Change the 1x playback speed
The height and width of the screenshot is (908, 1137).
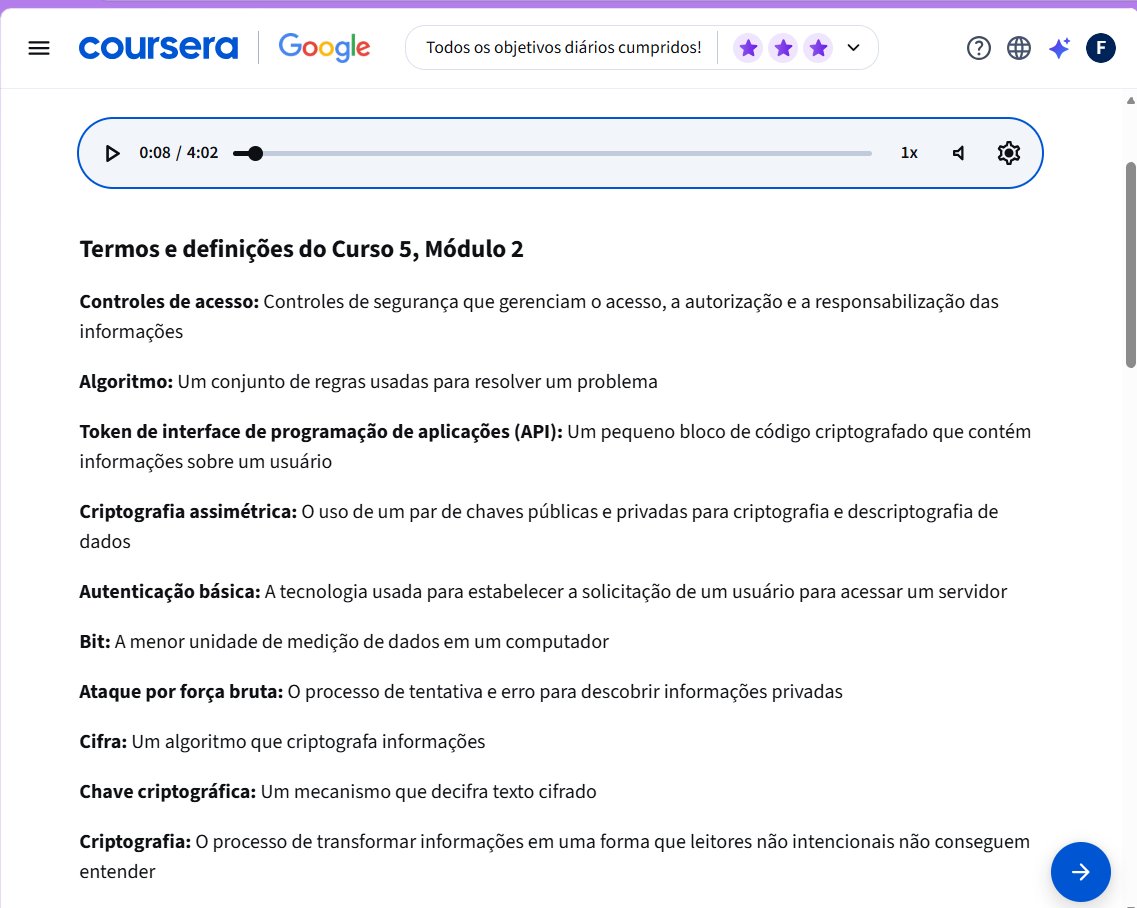(x=909, y=153)
